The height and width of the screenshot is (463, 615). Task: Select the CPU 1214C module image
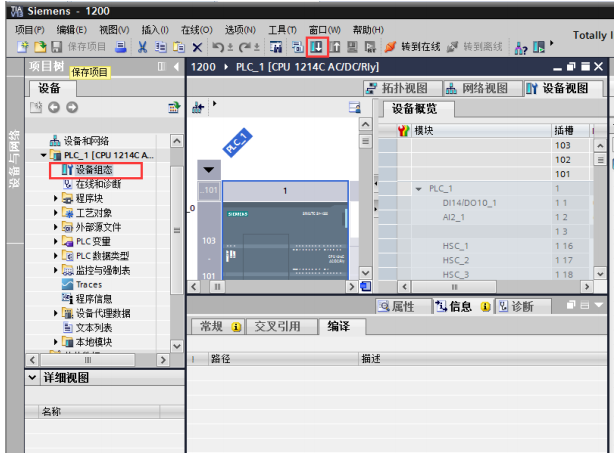(285, 240)
